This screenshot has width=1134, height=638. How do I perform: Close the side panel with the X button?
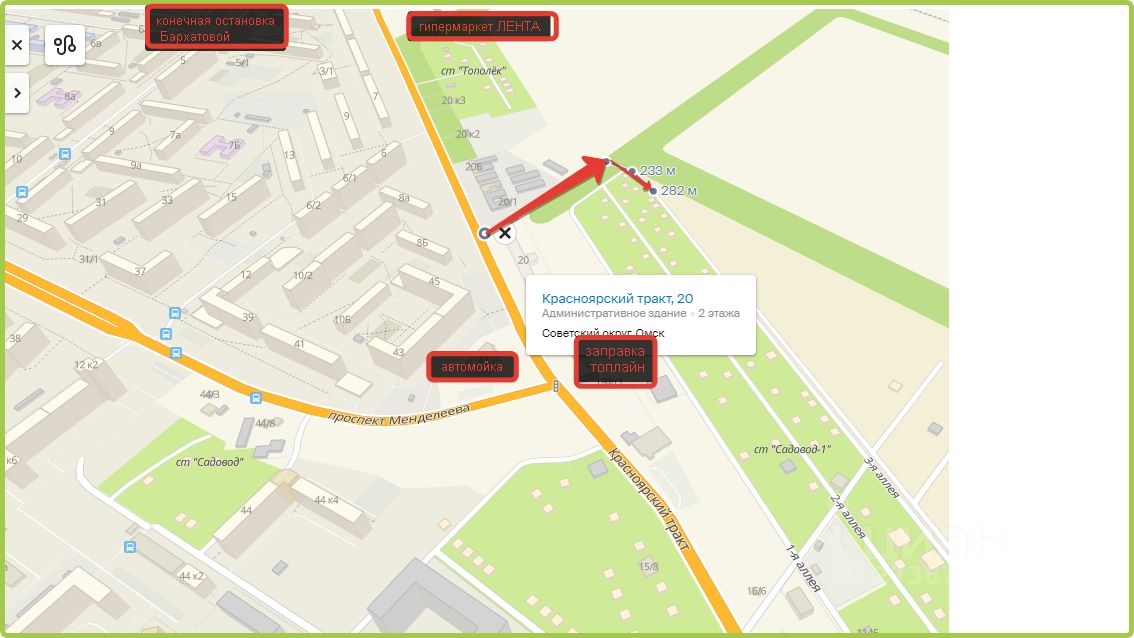pos(17,45)
